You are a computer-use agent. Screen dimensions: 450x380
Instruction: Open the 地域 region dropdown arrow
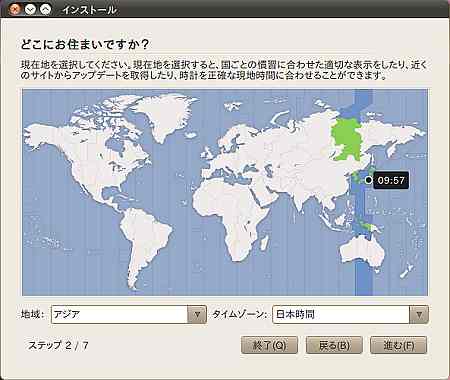click(197, 314)
